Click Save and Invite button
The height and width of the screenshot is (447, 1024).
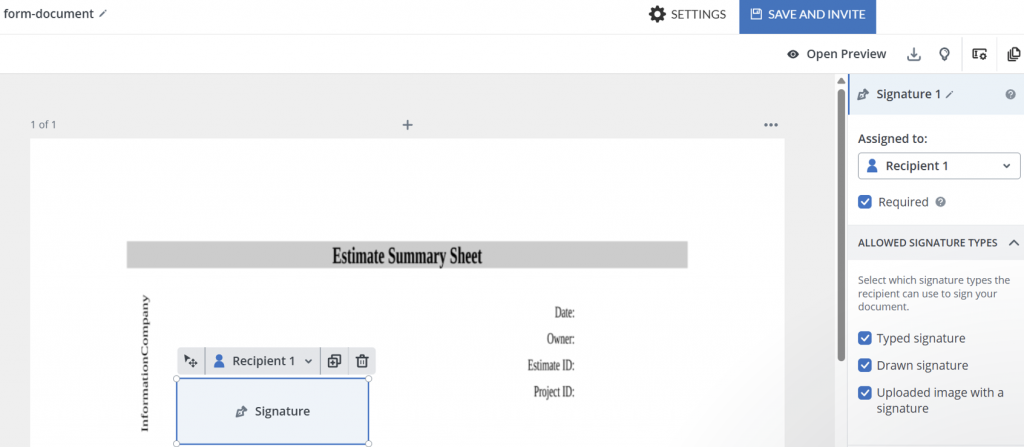(x=807, y=16)
